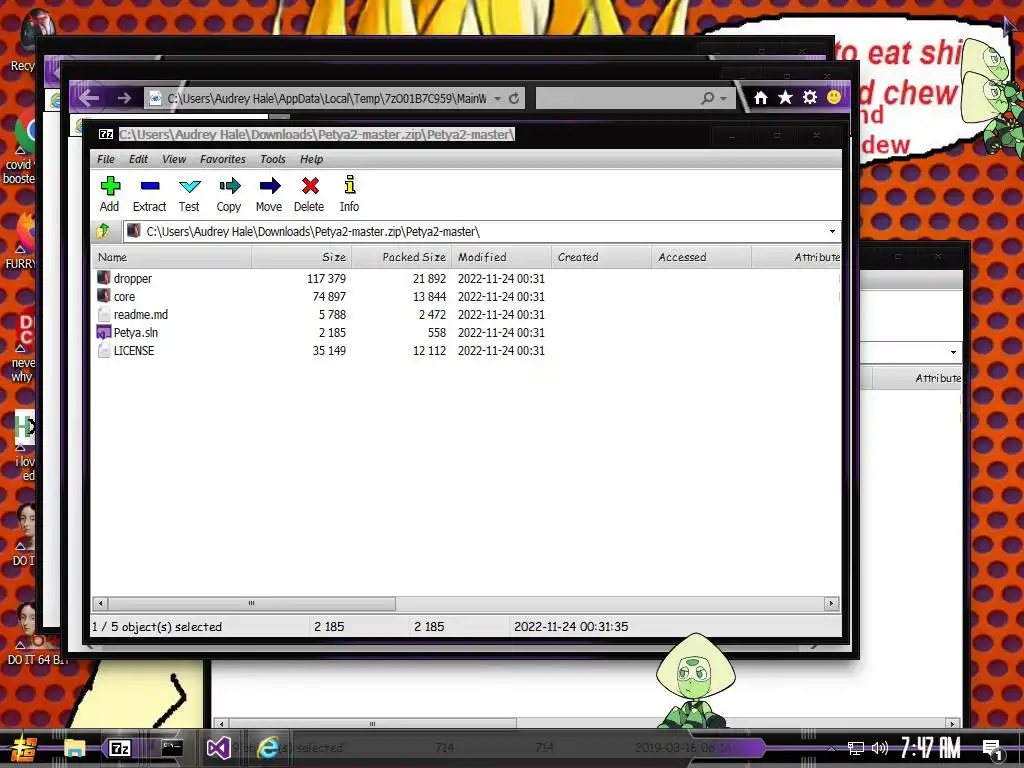Screen dimensions: 1024x768
Task: Open the View menu
Action: 174,159
